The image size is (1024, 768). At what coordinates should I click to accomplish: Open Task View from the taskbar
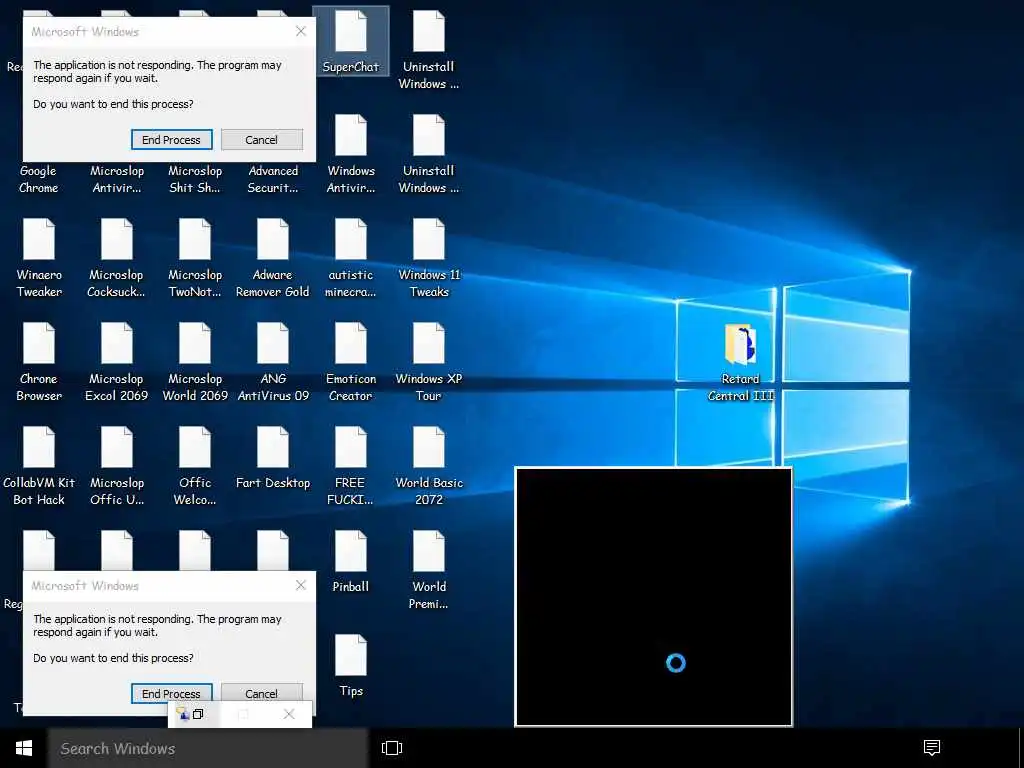tap(392, 748)
